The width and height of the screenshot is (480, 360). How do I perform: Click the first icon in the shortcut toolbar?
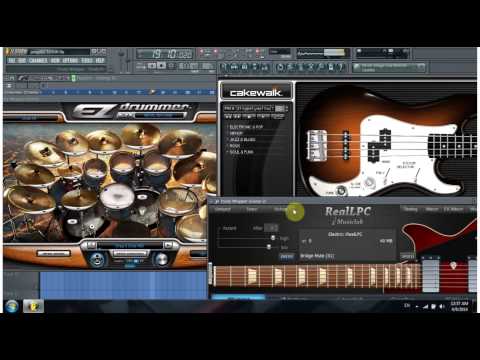coord(224,67)
